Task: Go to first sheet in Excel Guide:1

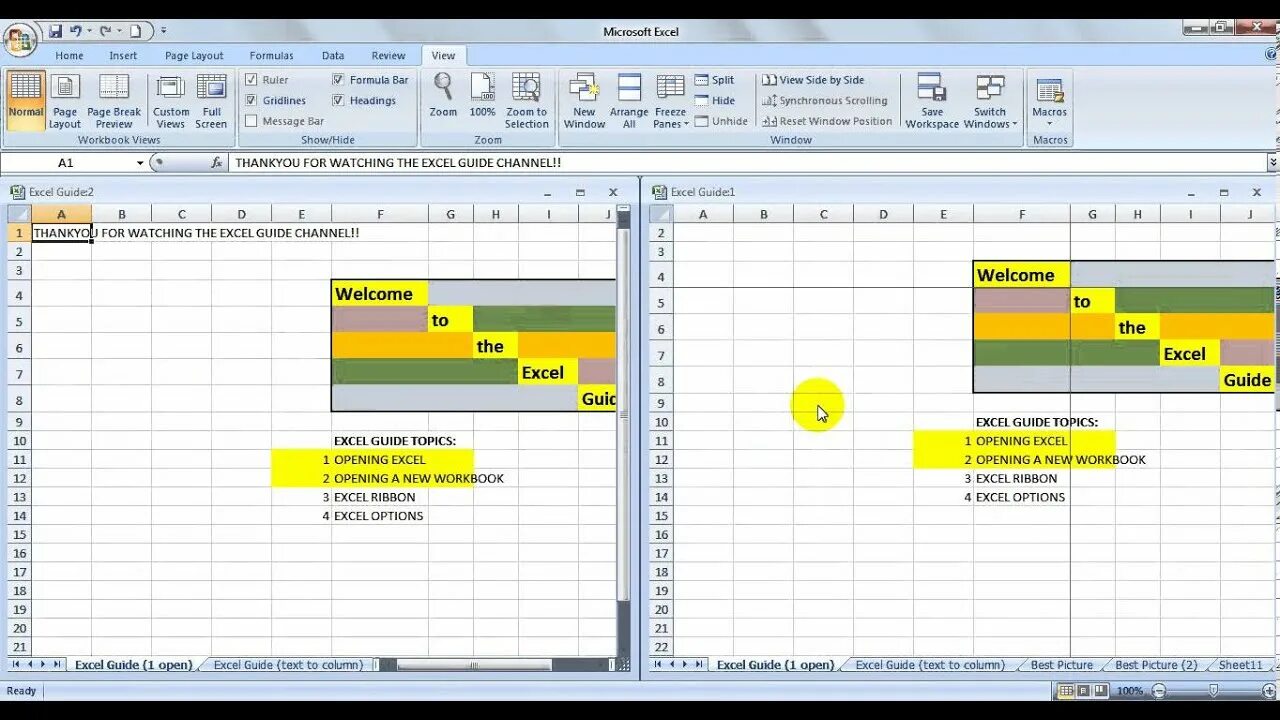Action: pos(659,664)
